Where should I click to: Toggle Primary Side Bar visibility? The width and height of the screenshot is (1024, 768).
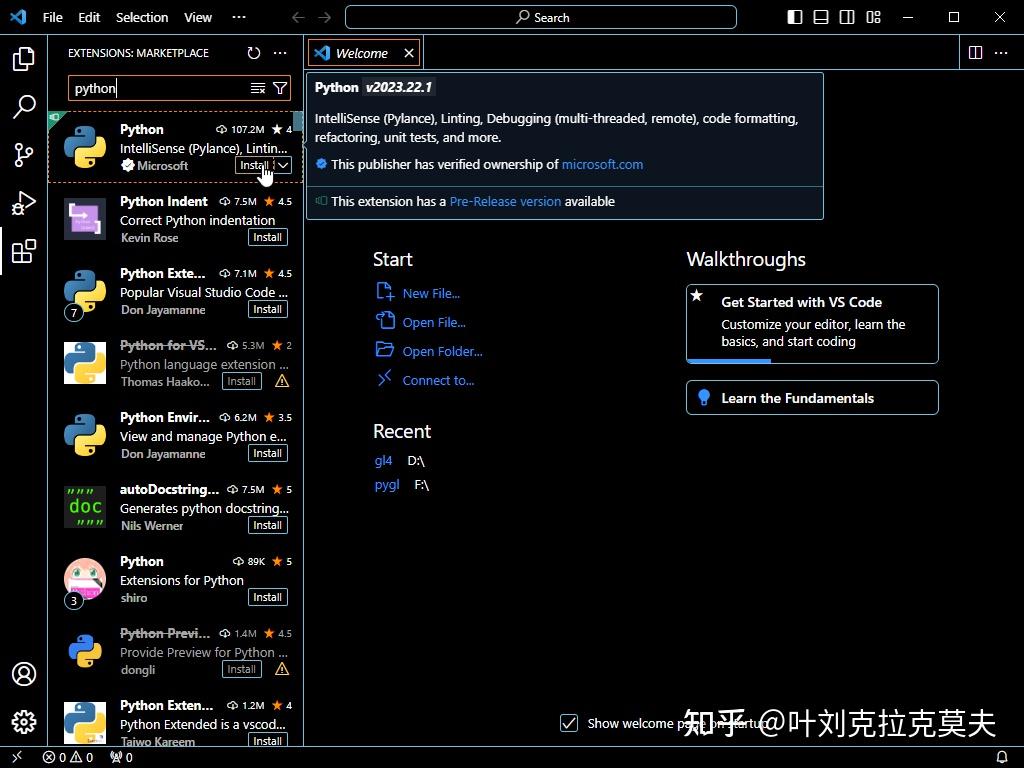pos(794,17)
